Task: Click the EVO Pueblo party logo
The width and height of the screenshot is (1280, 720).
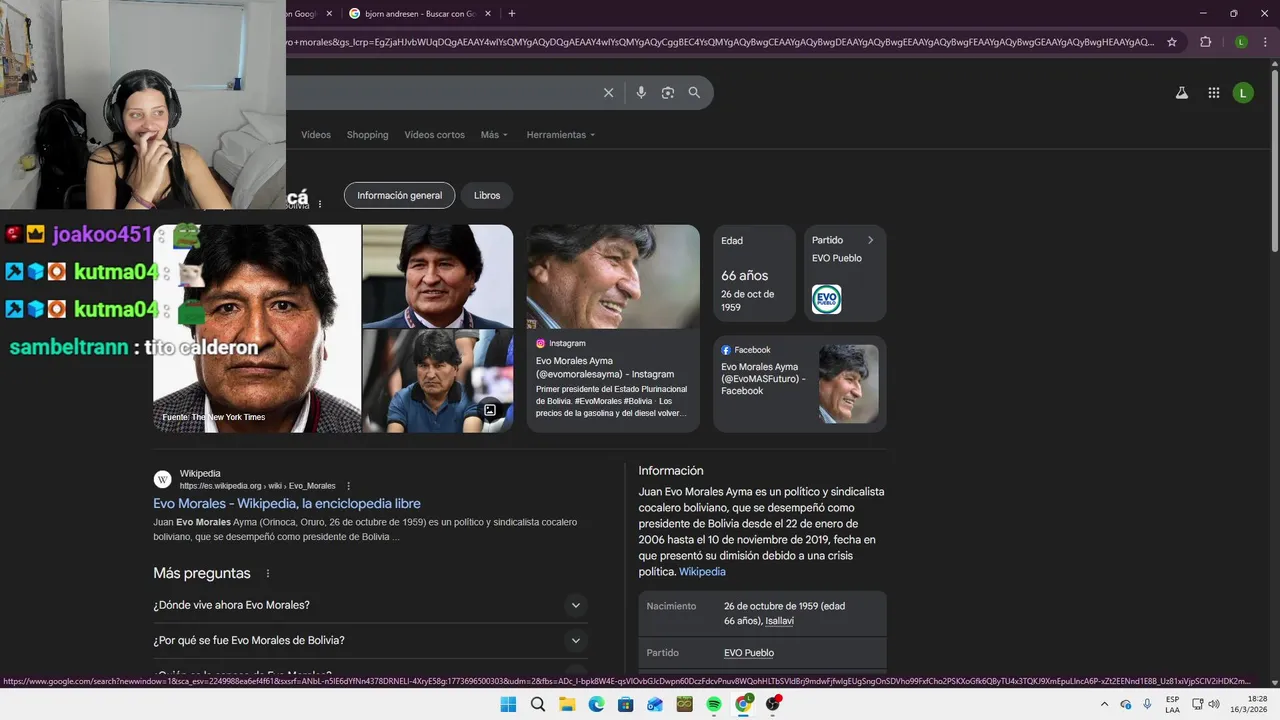Action: click(x=827, y=299)
